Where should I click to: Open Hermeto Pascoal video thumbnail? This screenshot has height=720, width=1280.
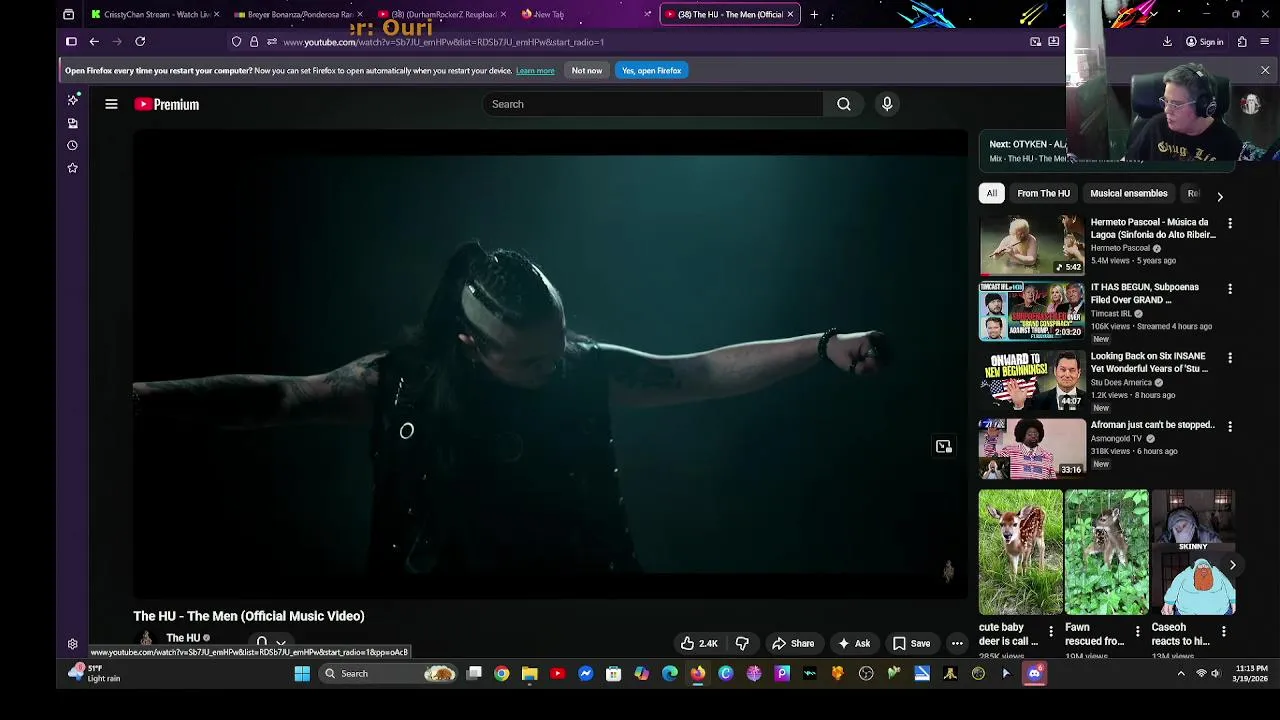(x=1031, y=244)
